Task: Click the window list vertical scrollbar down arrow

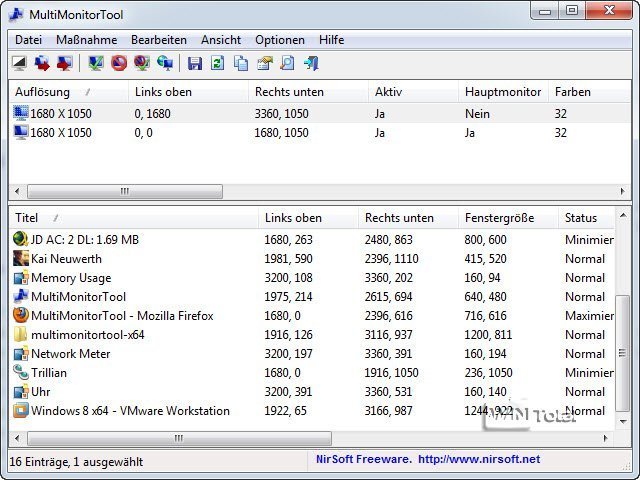Action: coord(623,420)
